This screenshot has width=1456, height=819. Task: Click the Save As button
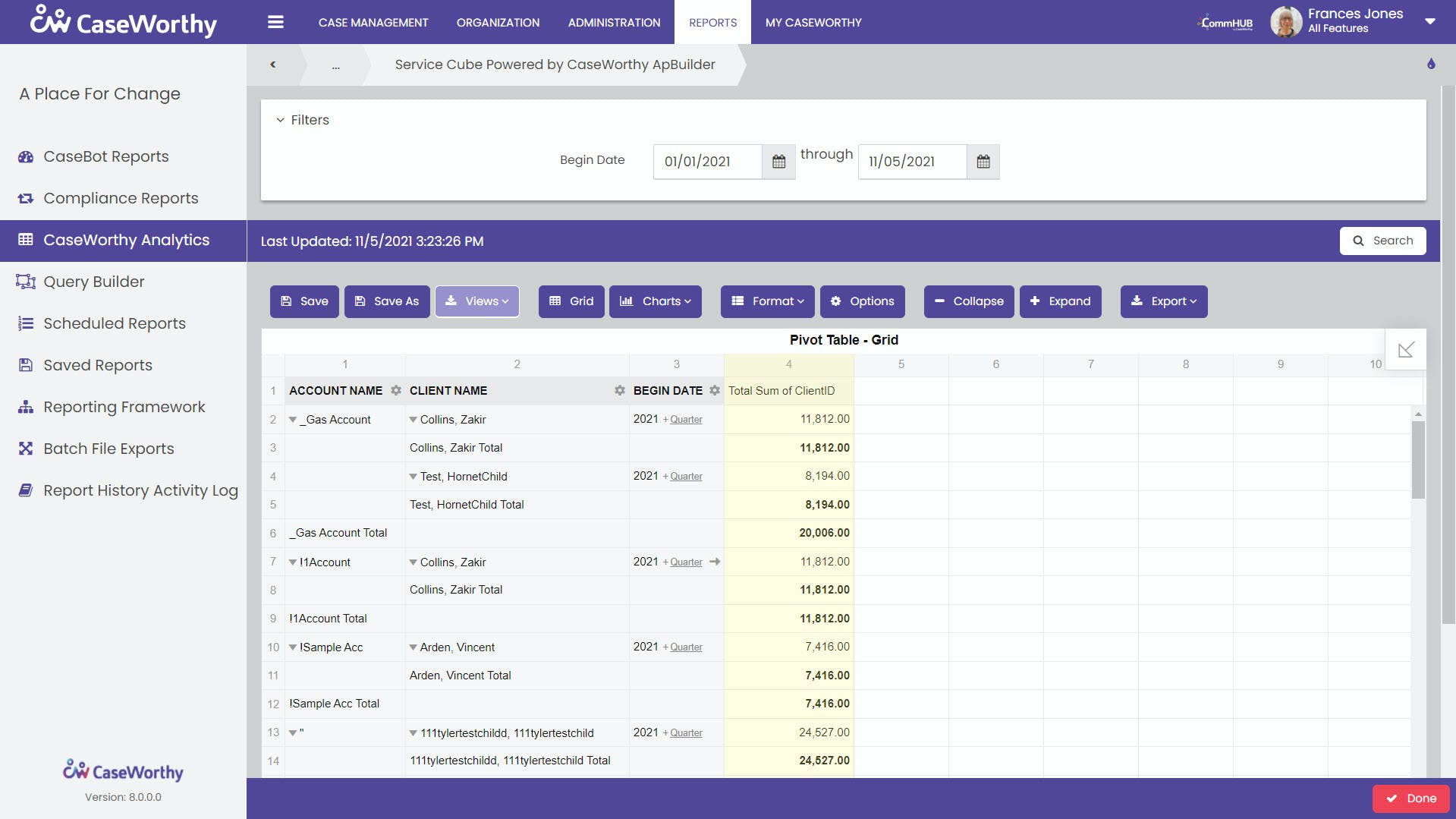coord(387,301)
